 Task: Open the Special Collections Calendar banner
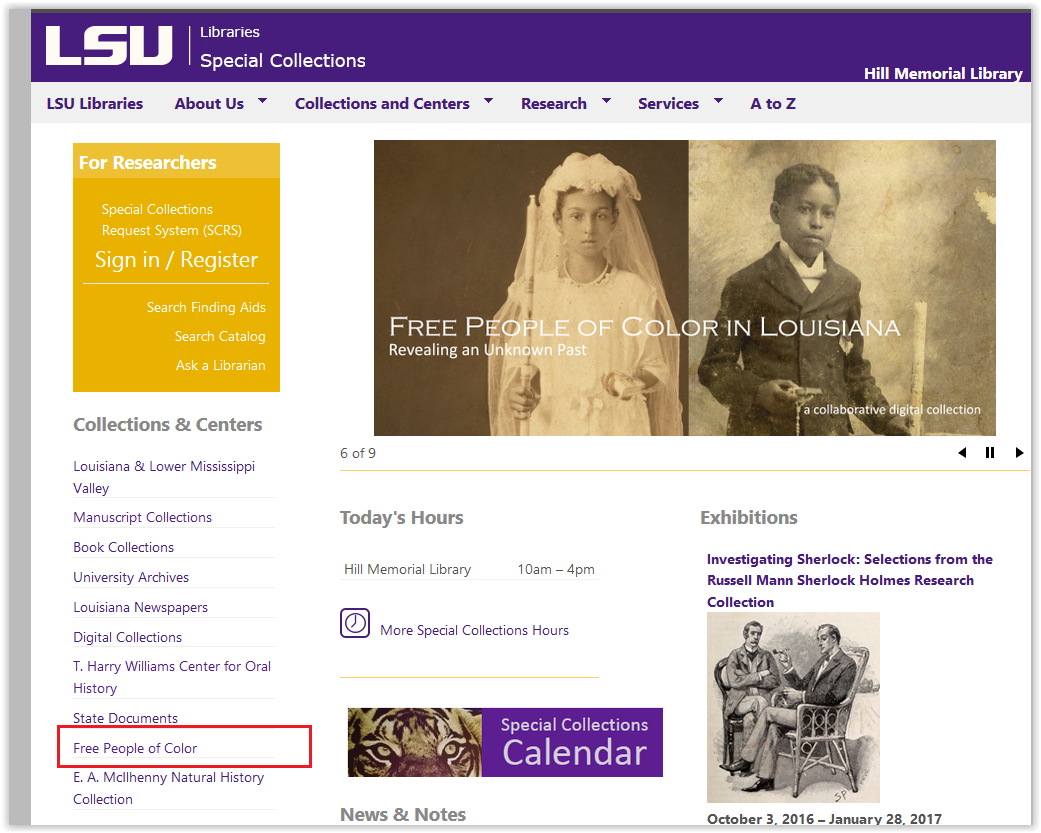coord(505,742)
